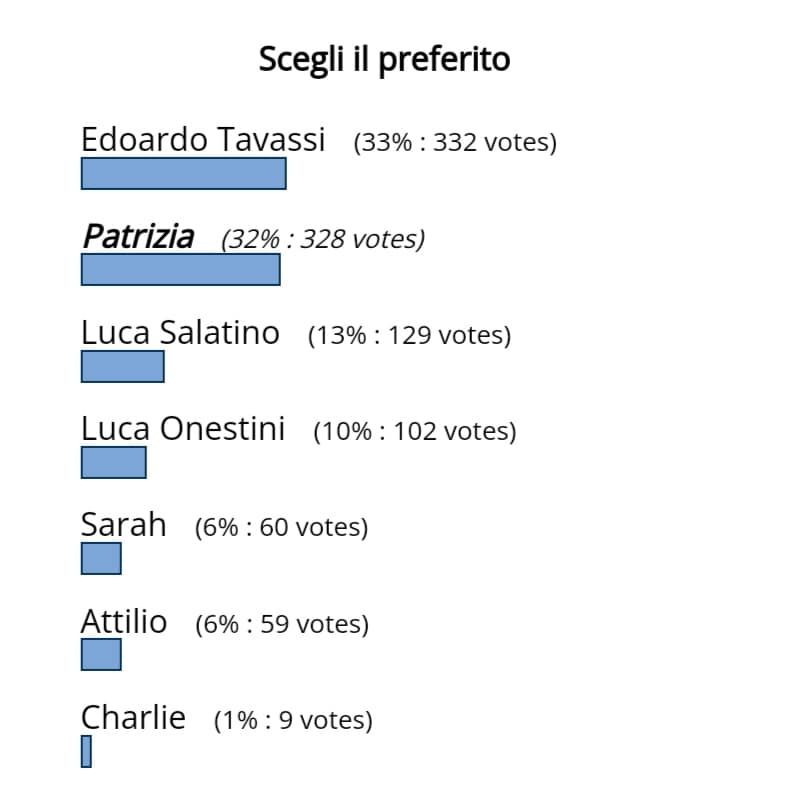This screenshot has width=794, height=790.
Task: Click the '33% : 332 votes' text
Action: click(455, 142)
